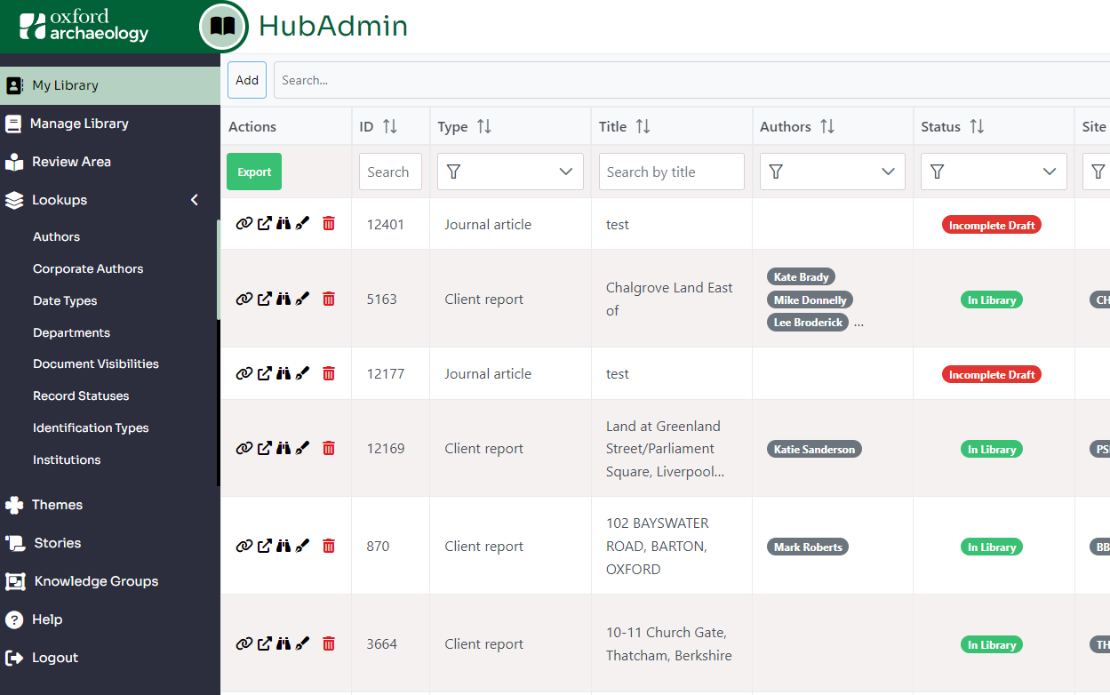Open the Type filter dropdown

510,171
